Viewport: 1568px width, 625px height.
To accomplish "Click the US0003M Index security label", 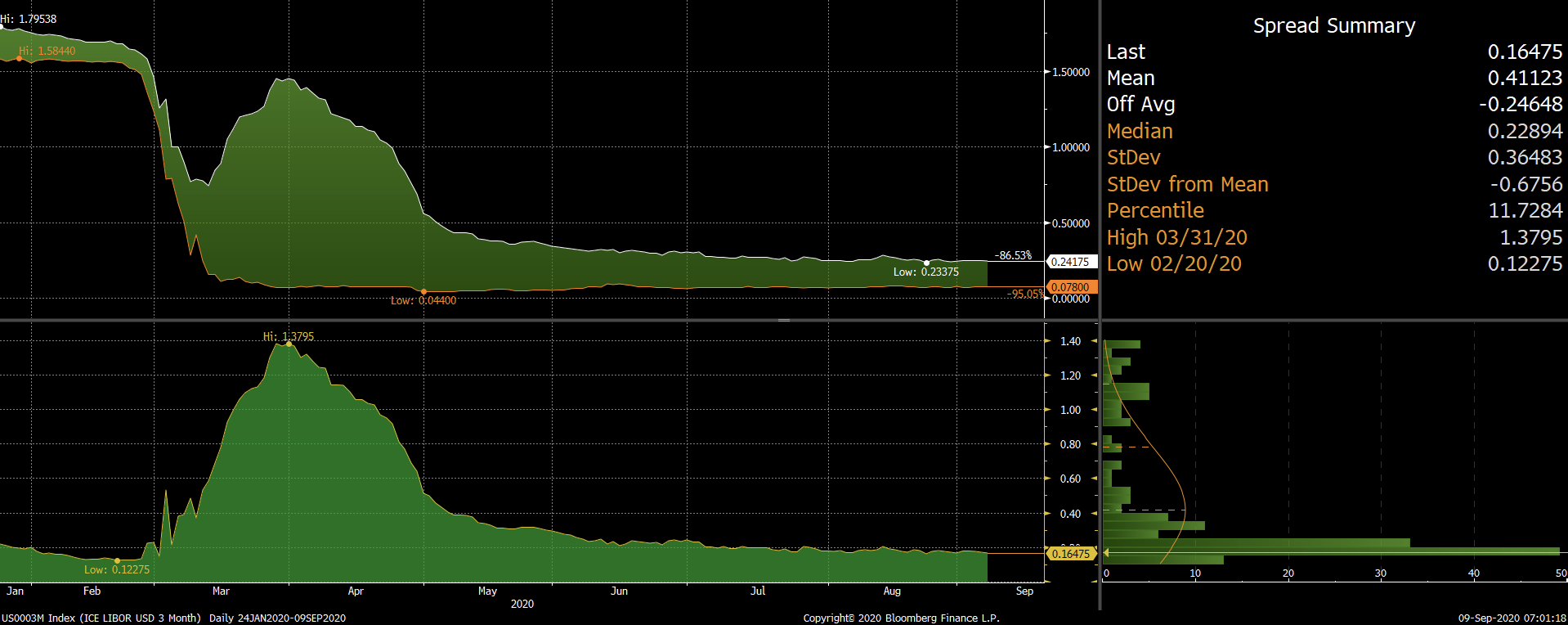I will tap(101, 618).
